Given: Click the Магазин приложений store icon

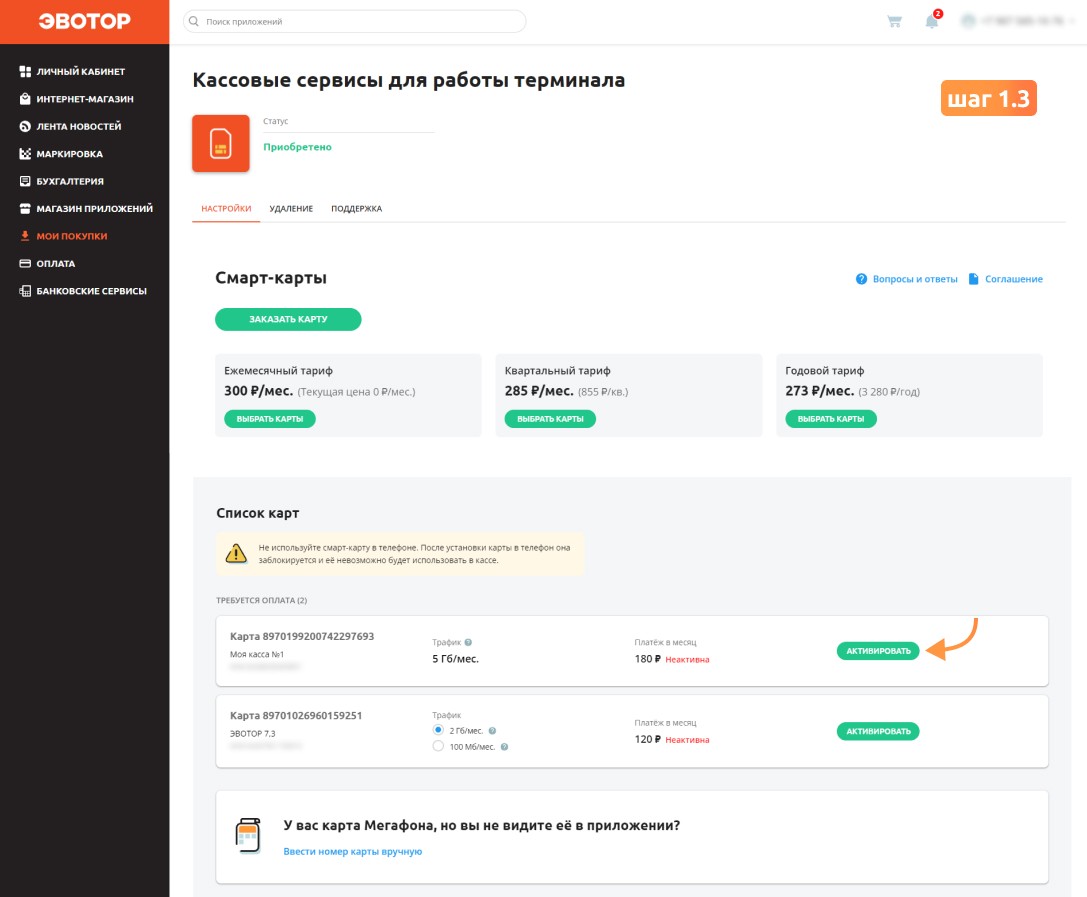Looking at the screenshot, I should tap(25, 209).
